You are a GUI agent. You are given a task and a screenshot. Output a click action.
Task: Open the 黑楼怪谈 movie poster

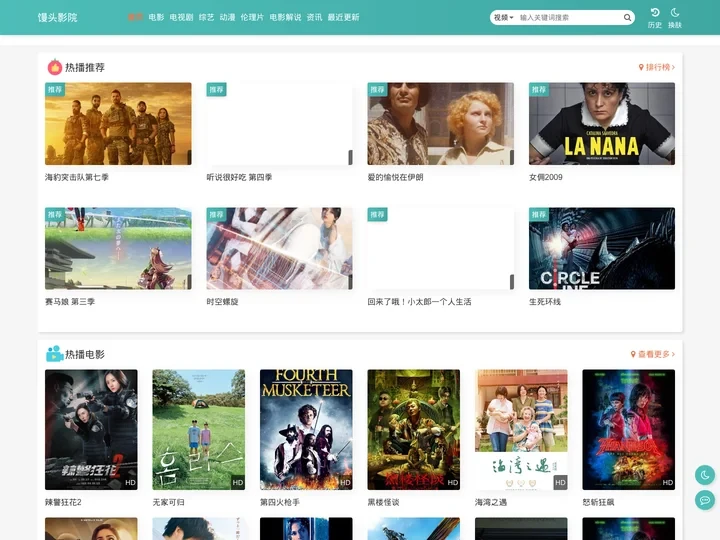coord(413,429)
